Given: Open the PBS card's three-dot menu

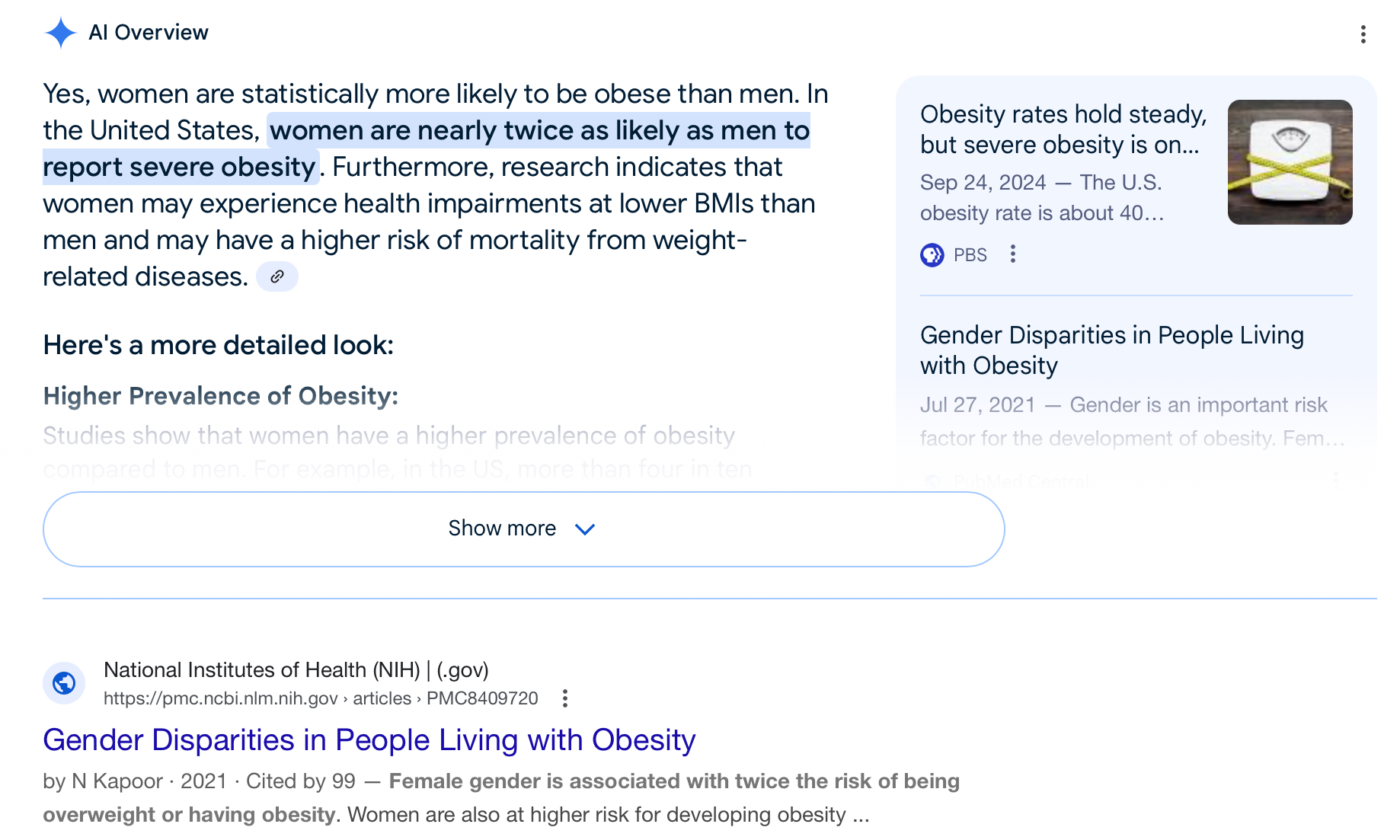Looking at the screenshot, I should (x=1012, y=254).
